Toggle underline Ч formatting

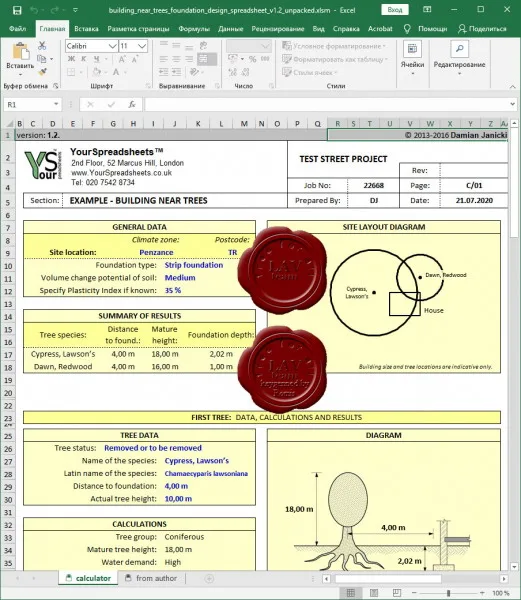96,59
